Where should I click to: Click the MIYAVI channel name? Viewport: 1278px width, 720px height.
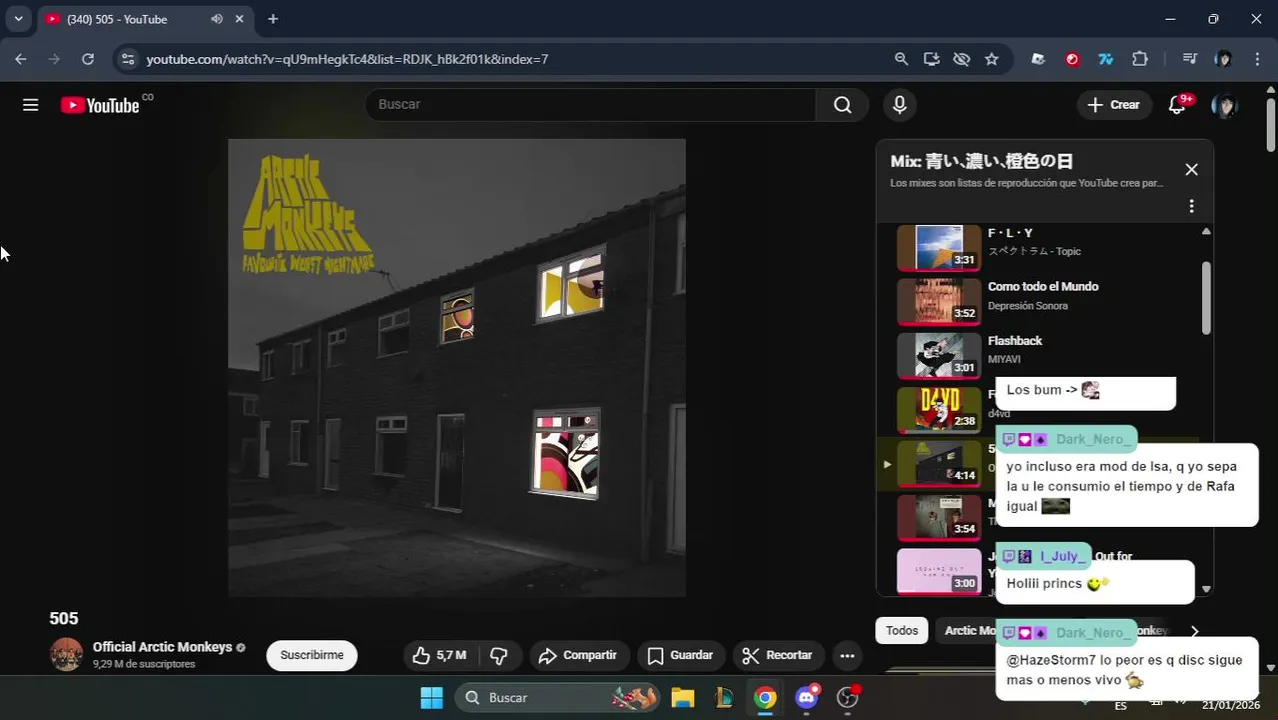[x=1003, y=360]
